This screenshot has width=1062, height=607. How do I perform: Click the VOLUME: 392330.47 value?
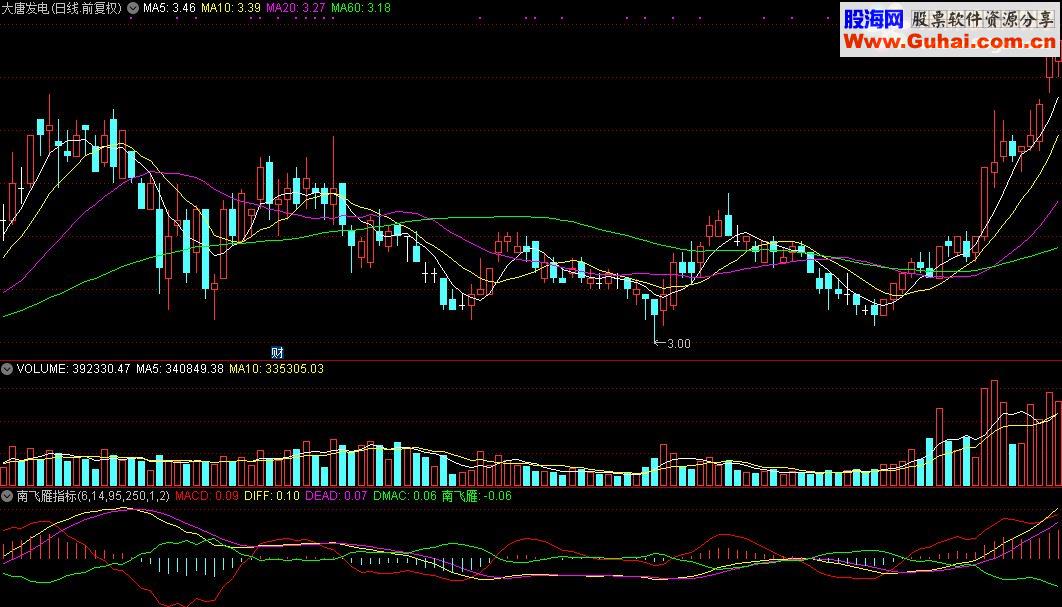click(x=73, y=369)
